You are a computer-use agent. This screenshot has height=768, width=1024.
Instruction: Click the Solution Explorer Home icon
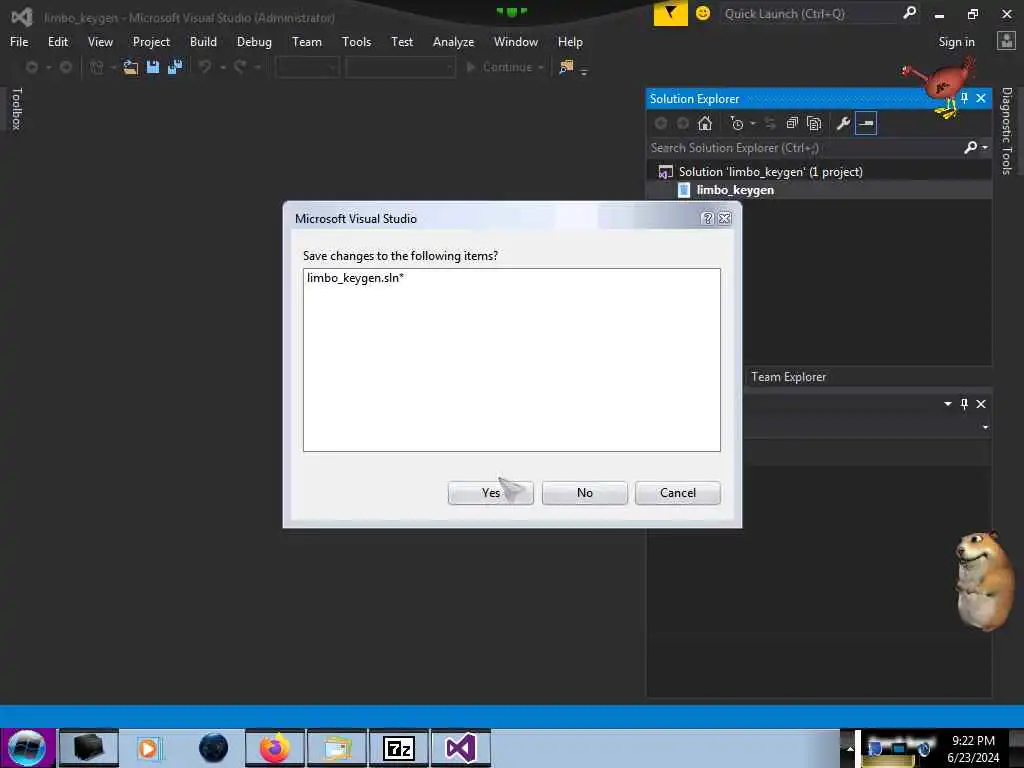pyautogui.click(x=705, y=123)
